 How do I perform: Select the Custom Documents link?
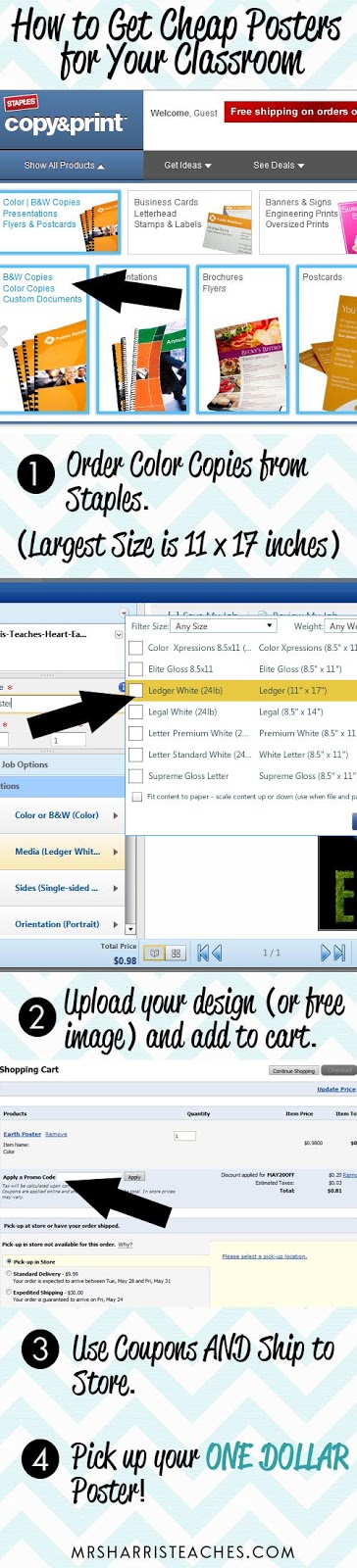point(42,300)
